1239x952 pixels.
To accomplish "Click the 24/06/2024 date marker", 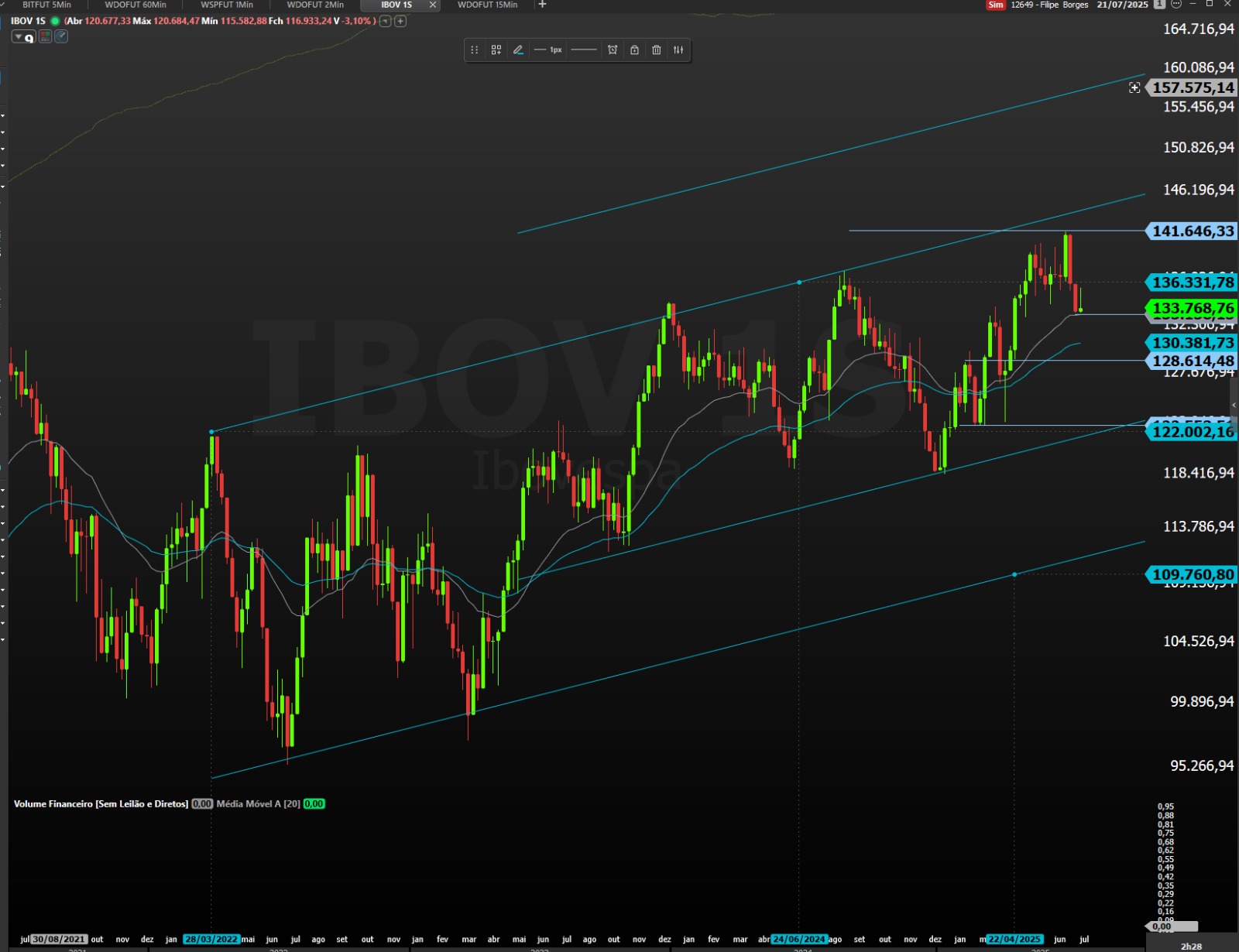I will [799, 939].
